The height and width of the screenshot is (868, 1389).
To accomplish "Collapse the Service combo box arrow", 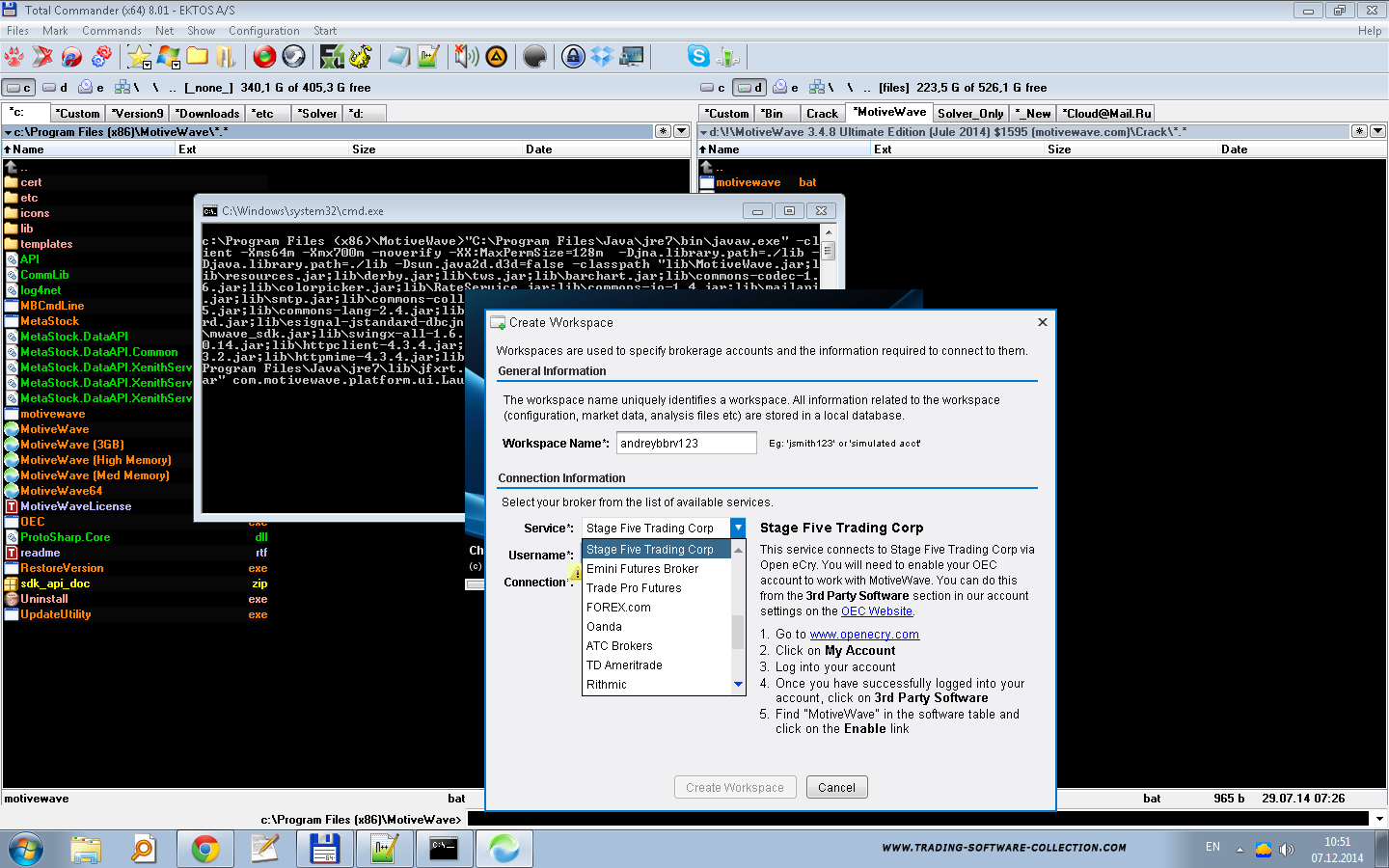I will point(738,528).
